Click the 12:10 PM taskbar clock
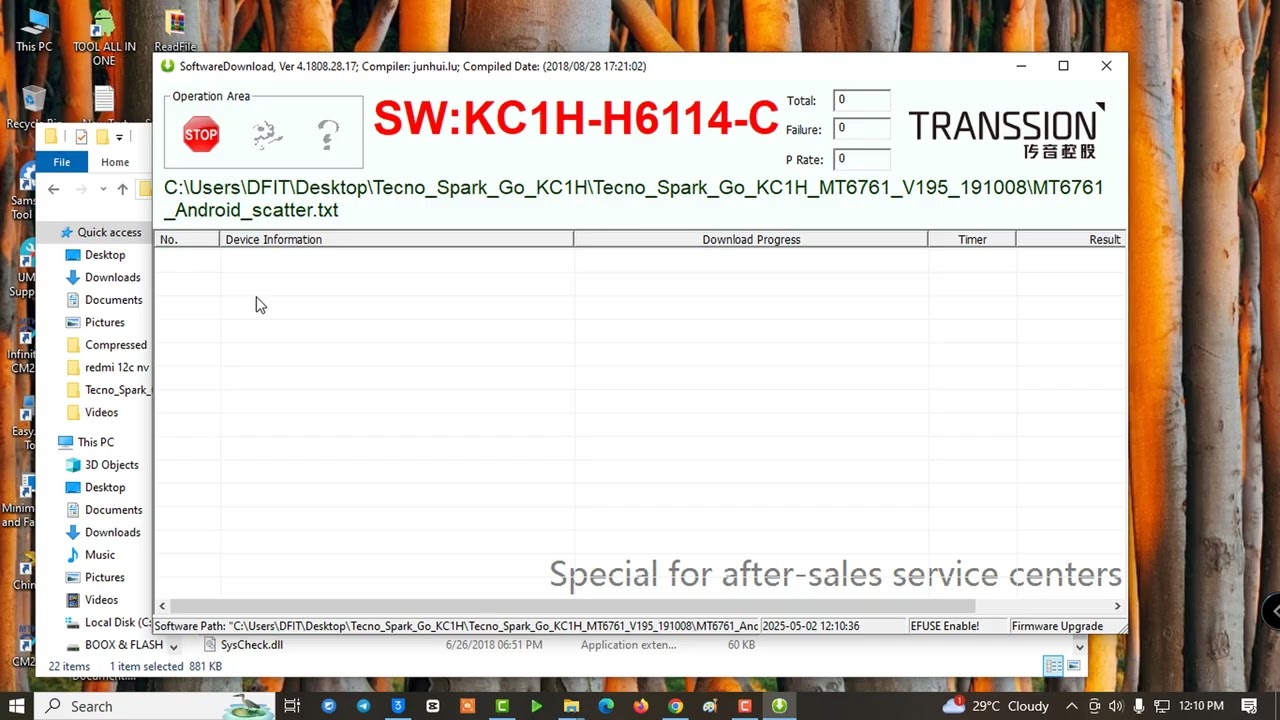1280x720 pixels. tap(1200, 706)
